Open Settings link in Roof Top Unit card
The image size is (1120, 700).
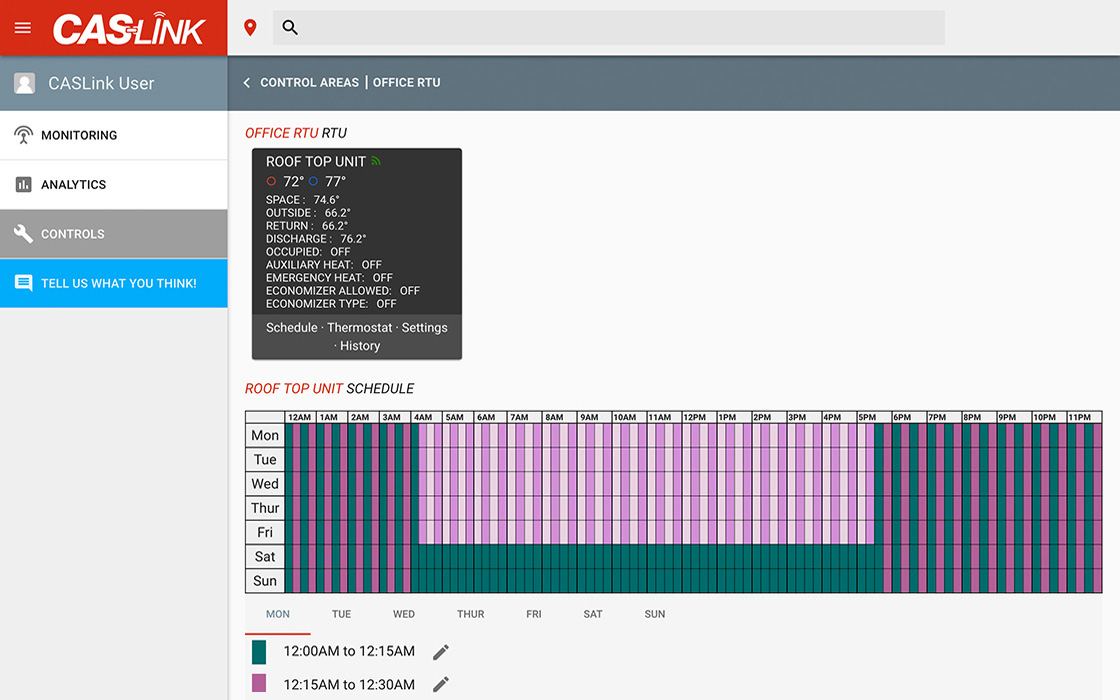[x=424, y=328]
